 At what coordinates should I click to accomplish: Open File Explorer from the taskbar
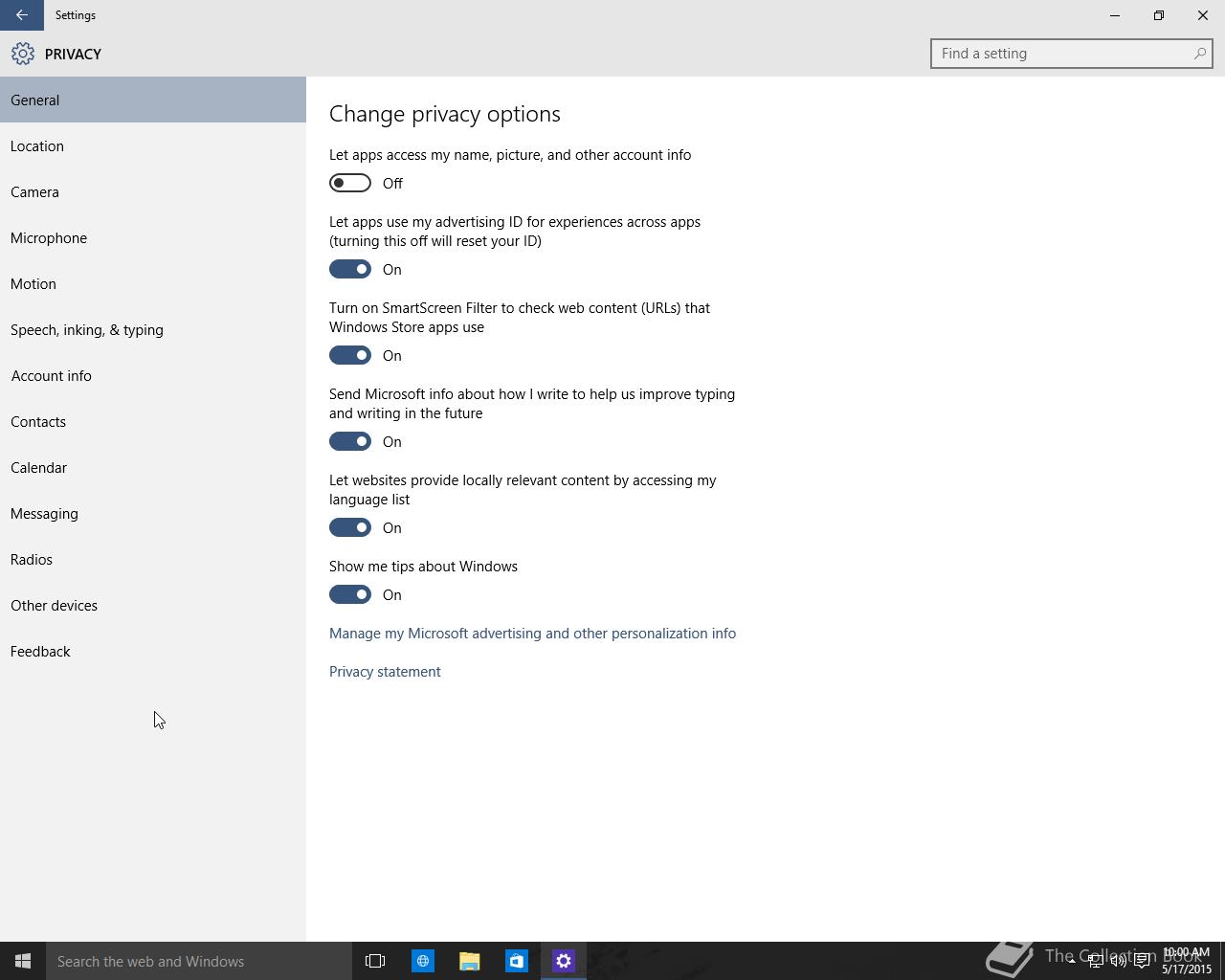pos(469,961)
